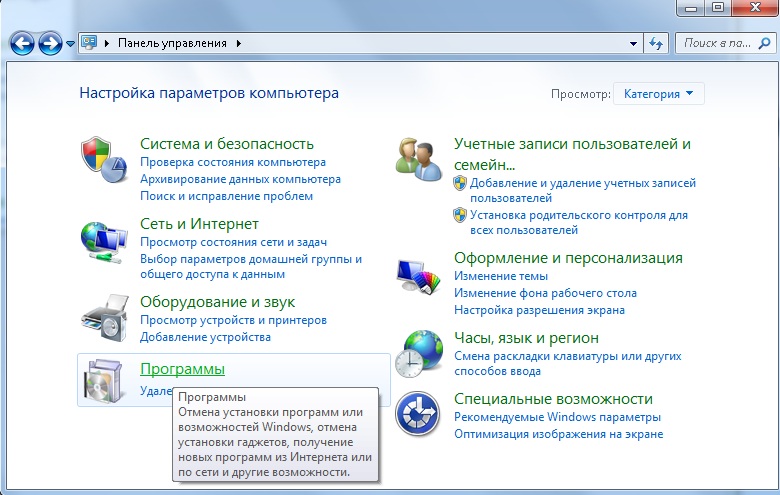Minimize the Control Panel window

tap(691, 7)
